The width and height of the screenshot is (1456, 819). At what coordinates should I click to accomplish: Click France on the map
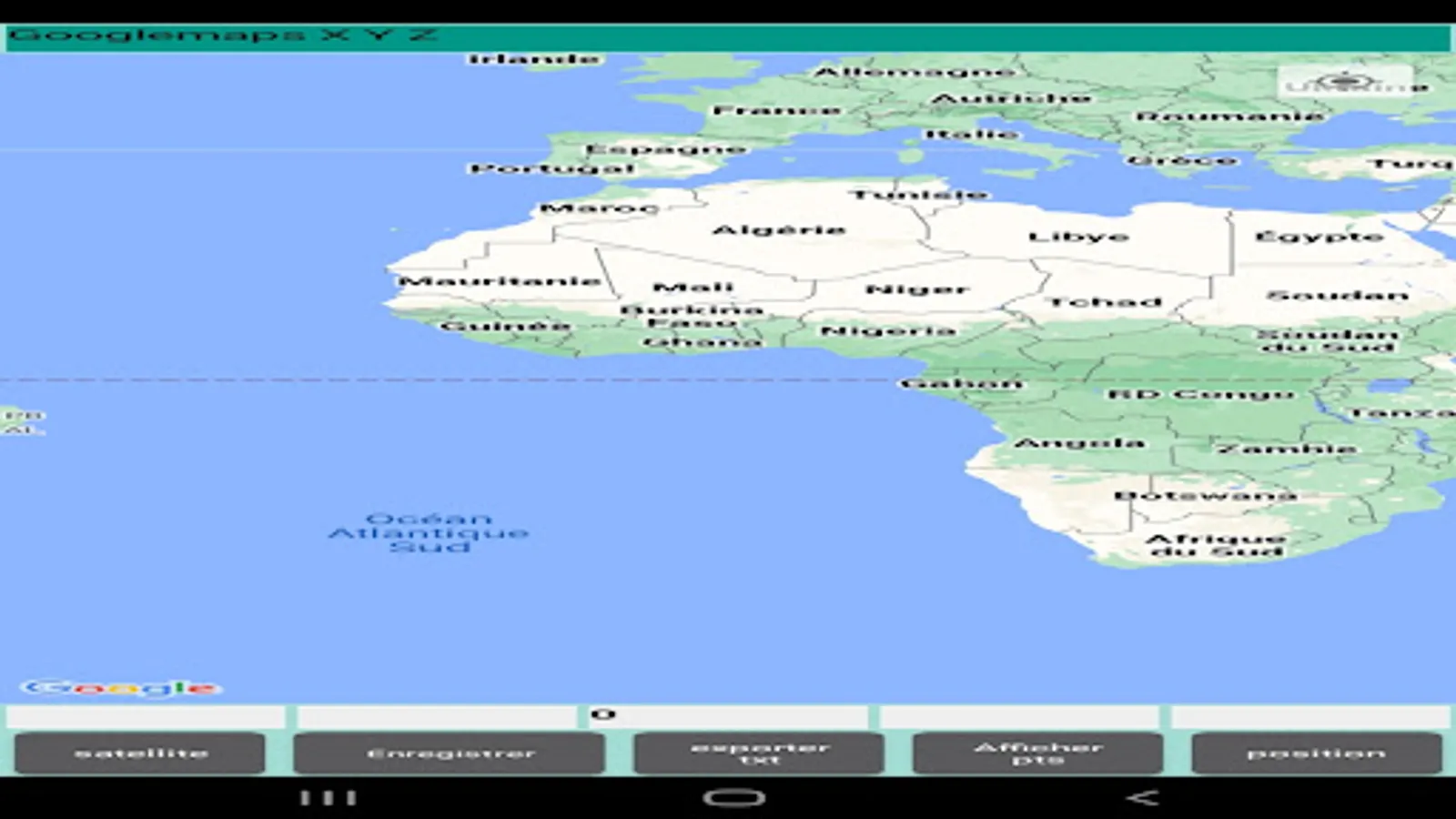(776, 110)
